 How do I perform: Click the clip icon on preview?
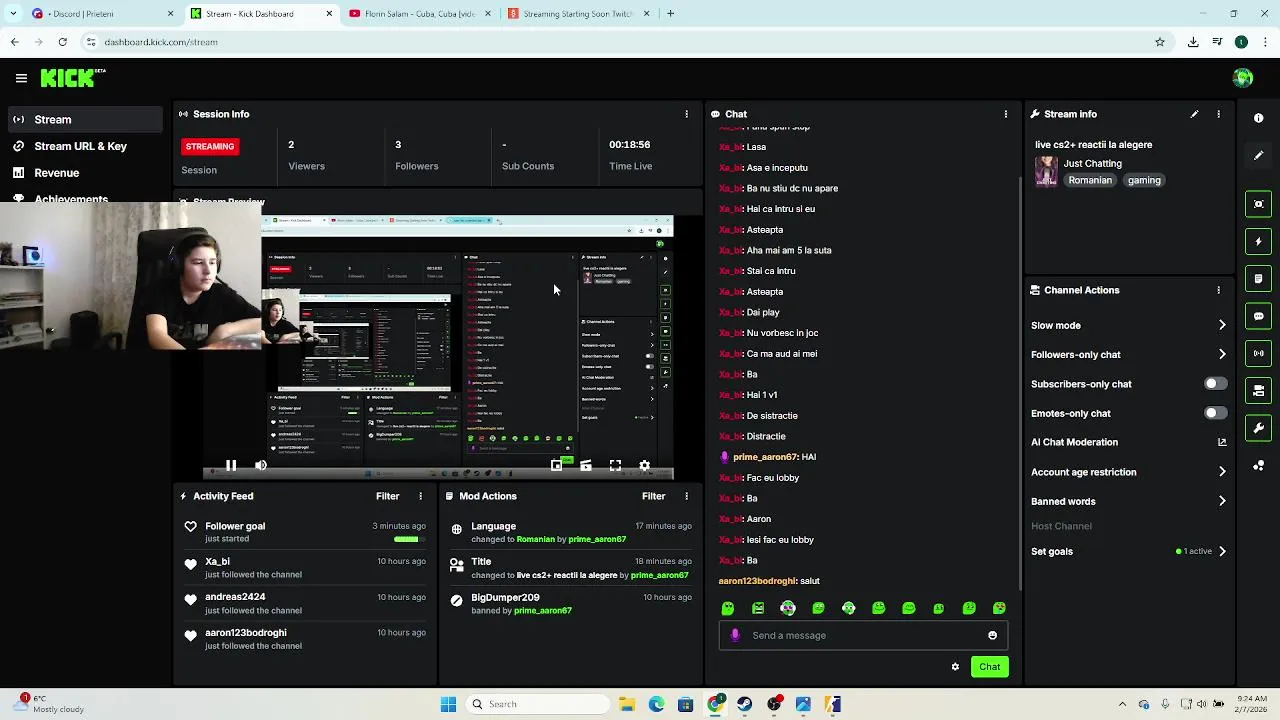[x=586, y=465]
